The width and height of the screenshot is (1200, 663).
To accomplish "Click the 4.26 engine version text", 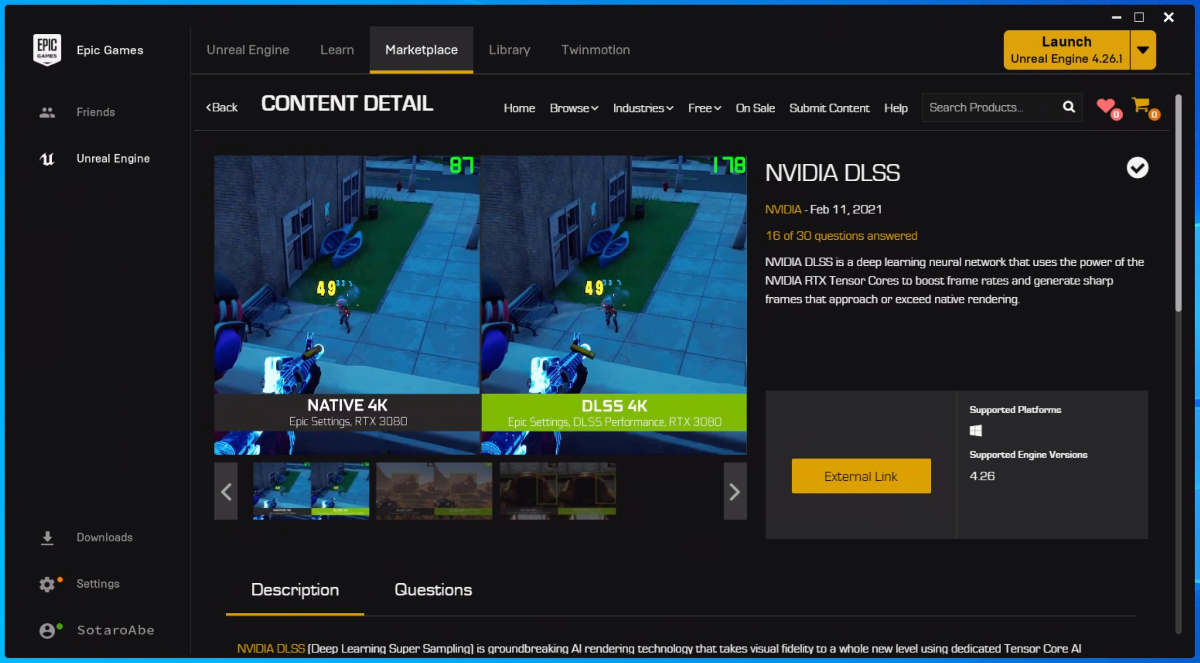I will pyautogui.click(x=982, y=476).
